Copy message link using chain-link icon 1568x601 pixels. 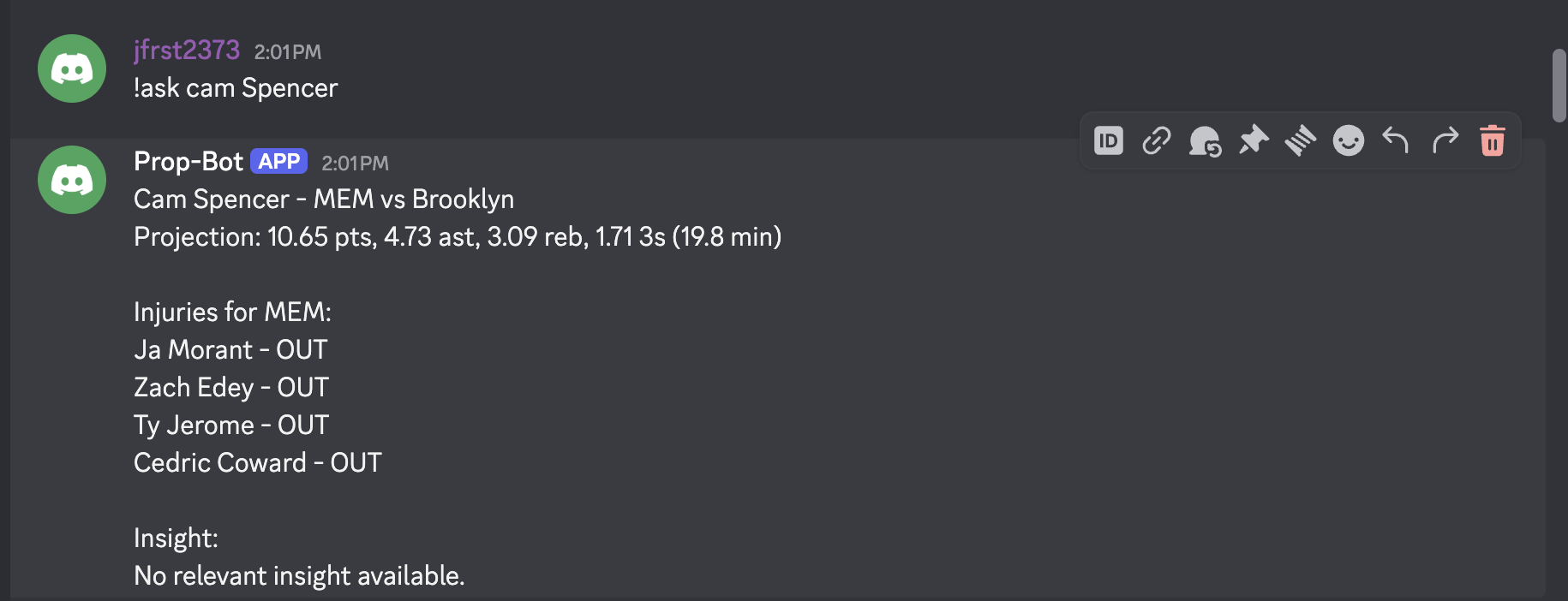pyautogui.click(x=1157, y=140)
